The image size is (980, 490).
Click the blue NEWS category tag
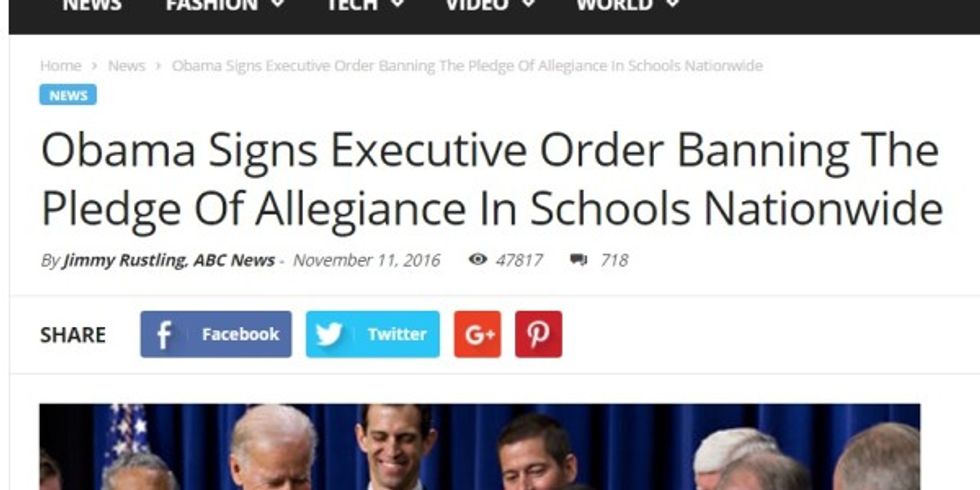68,95
